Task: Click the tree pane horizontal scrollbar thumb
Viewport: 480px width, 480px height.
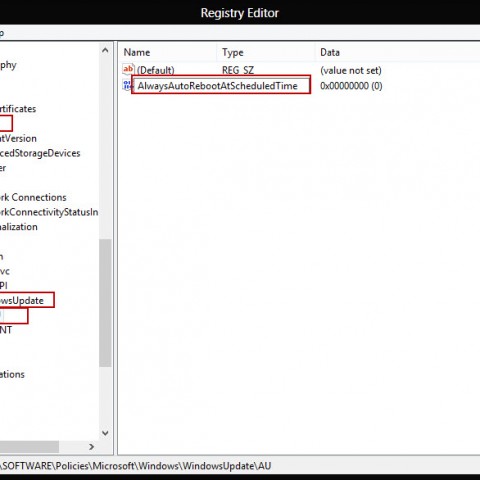Action: coord(29,447)
